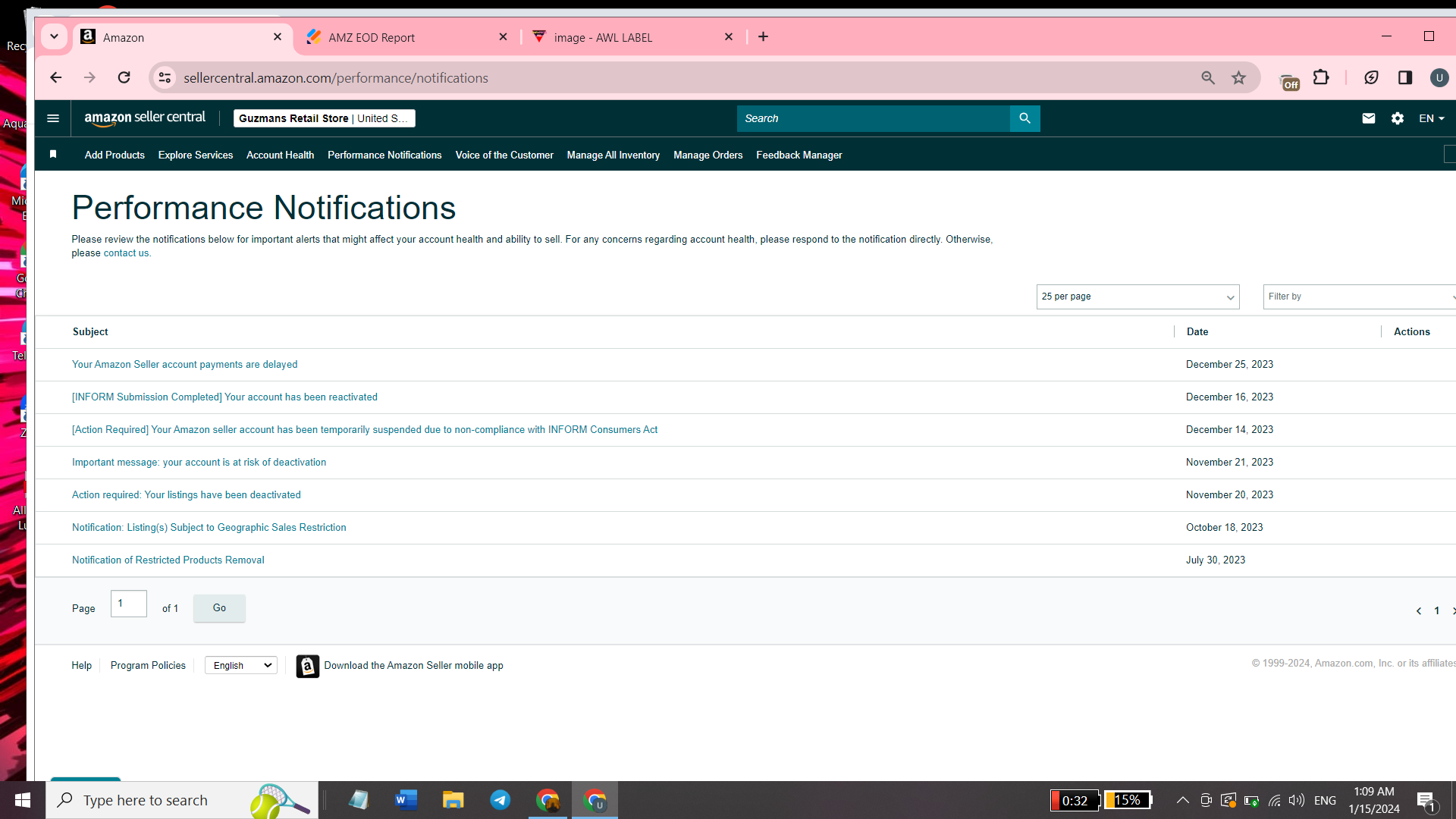Screen dimensions: 1456x819
Task: Open Feedback Manager nav item
Action: 799,155
